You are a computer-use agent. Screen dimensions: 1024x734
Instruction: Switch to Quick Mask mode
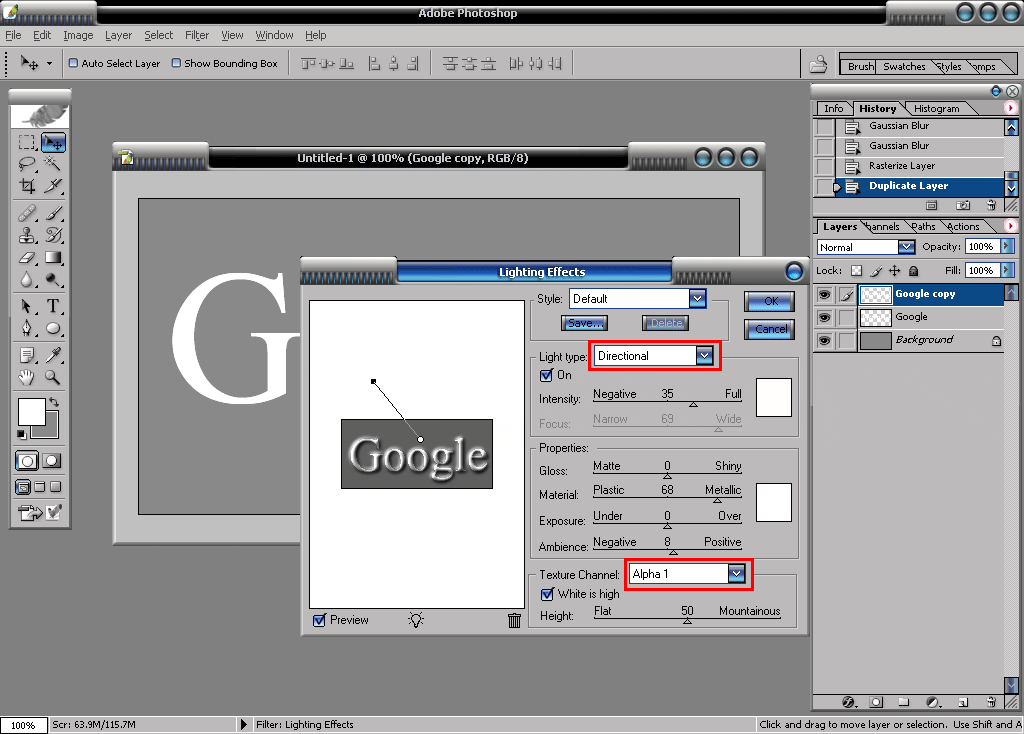point(52,461)
